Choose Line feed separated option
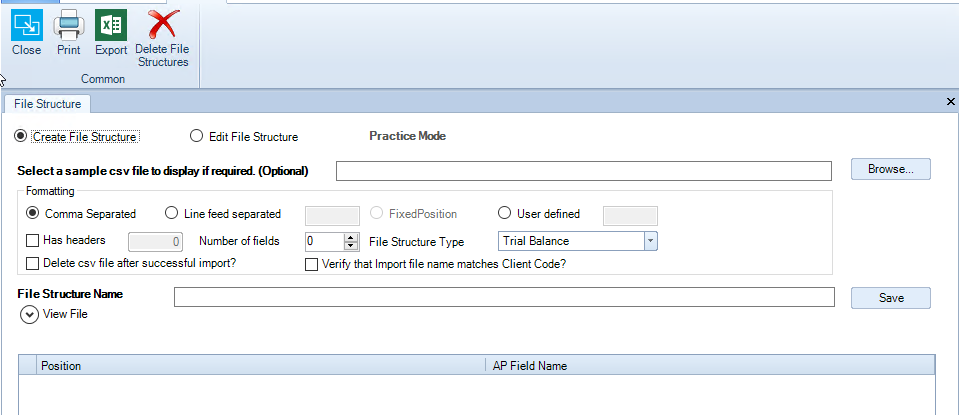Screen dimensions: 960x415 [x=172, y=214]
